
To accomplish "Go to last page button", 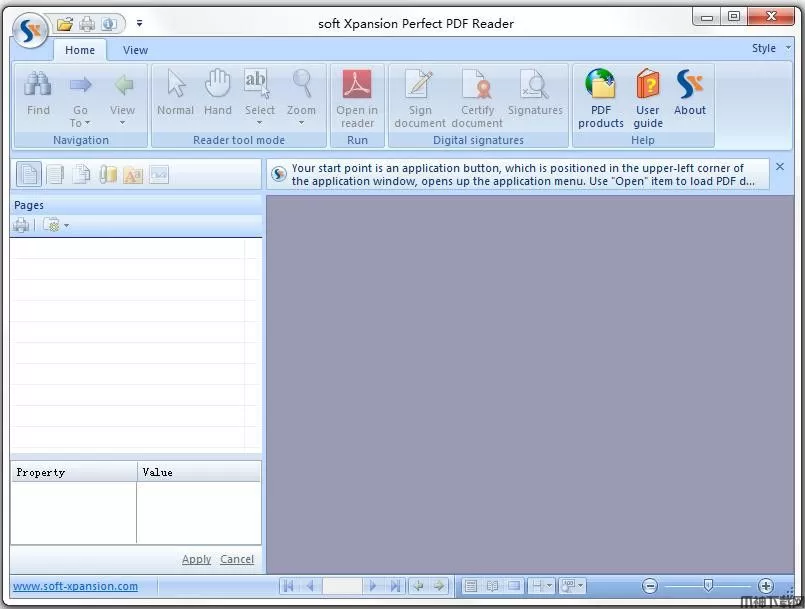I will [x=394, y=586].
